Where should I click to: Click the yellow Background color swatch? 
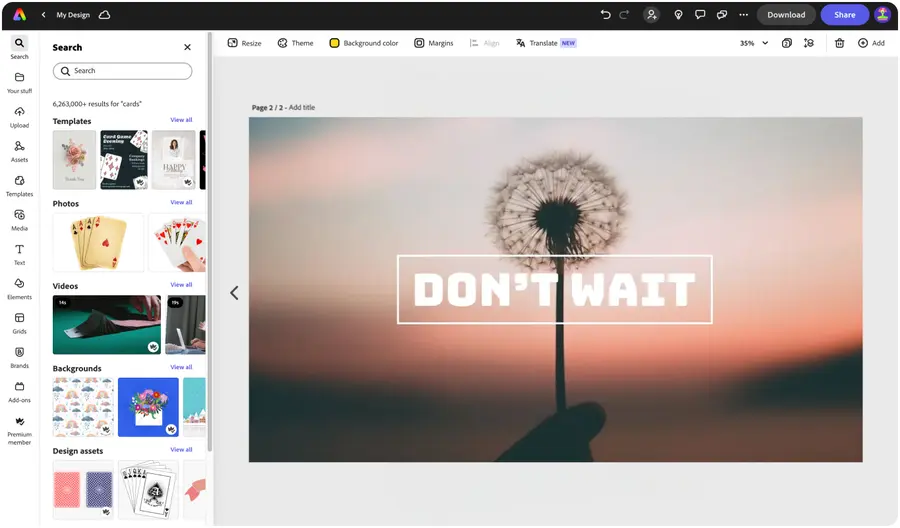335,43
